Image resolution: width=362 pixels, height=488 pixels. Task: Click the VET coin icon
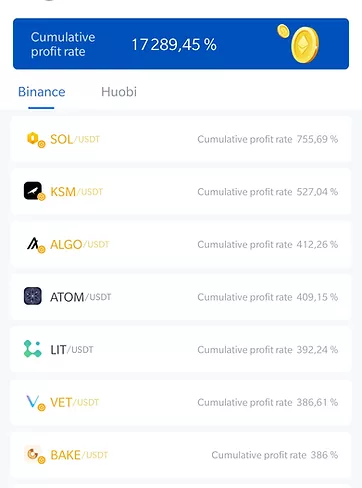[36, 403]
